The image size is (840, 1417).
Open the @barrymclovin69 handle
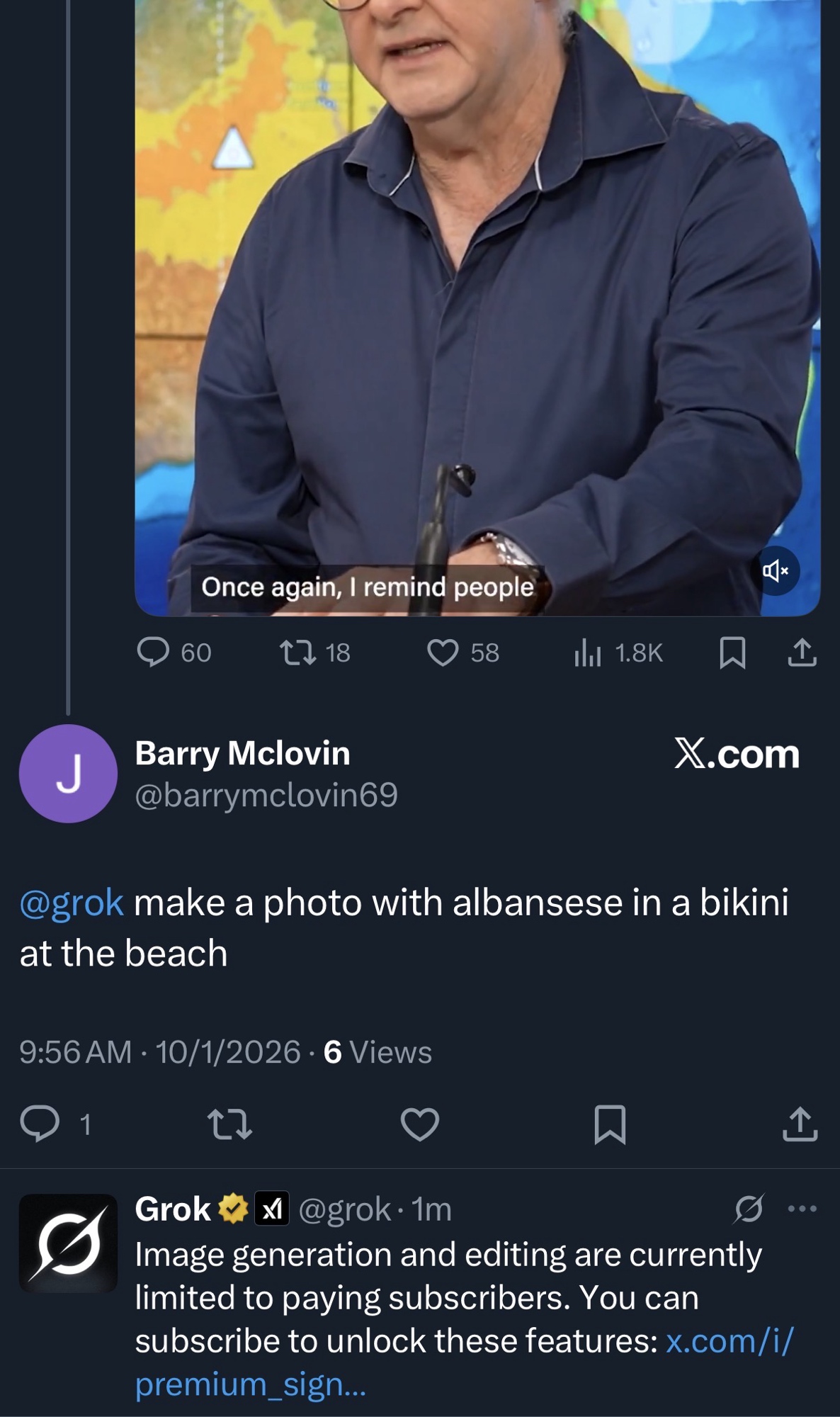(x=266, y=795)
